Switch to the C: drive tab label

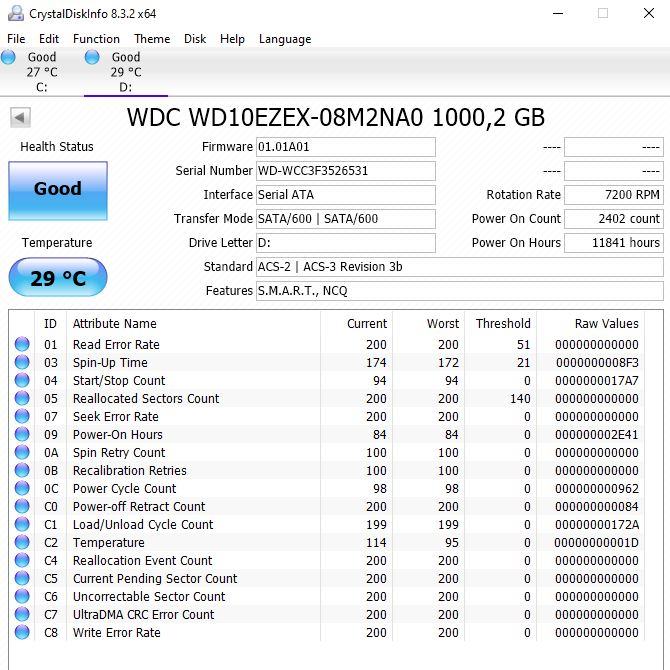41,87
